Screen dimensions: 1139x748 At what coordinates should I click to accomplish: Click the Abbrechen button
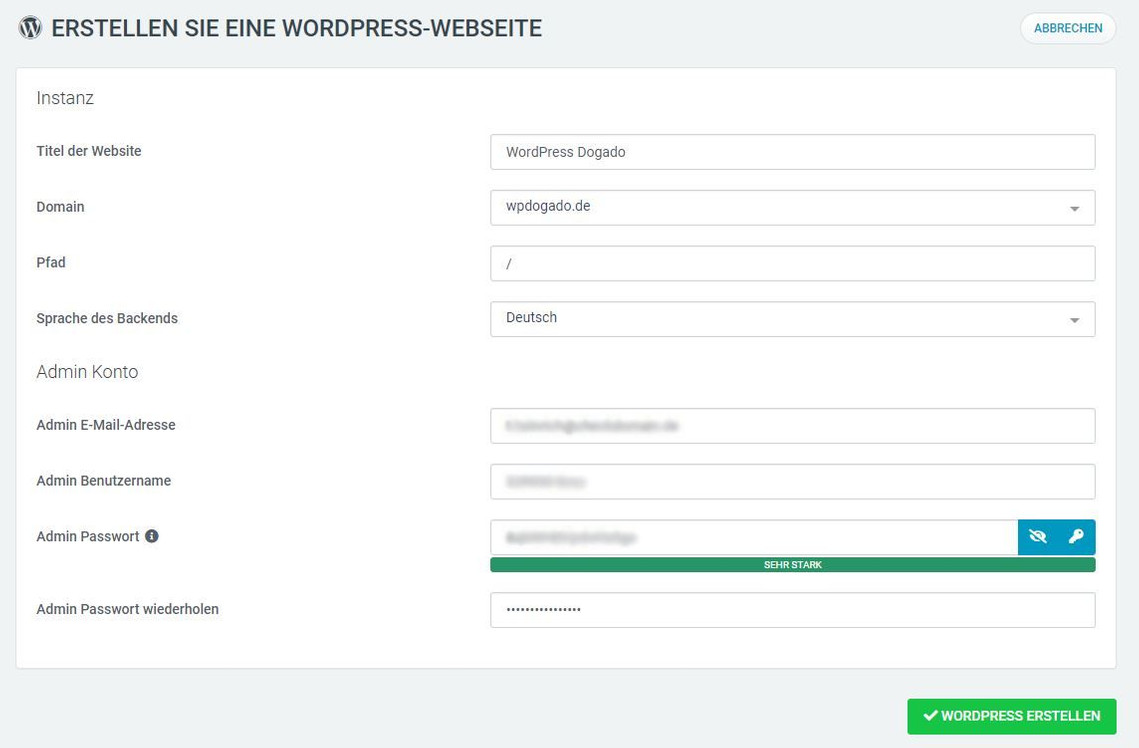click(1068, 28)
